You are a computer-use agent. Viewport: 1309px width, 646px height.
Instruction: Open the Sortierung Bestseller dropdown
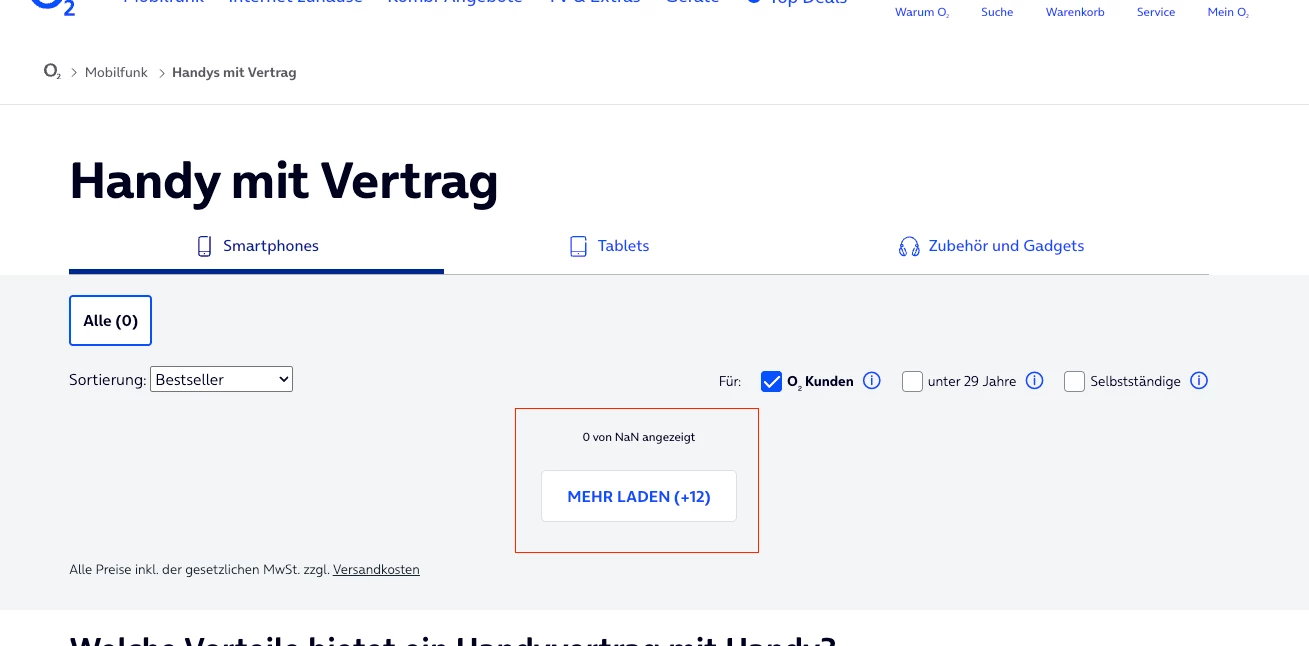tap(221, 379)
